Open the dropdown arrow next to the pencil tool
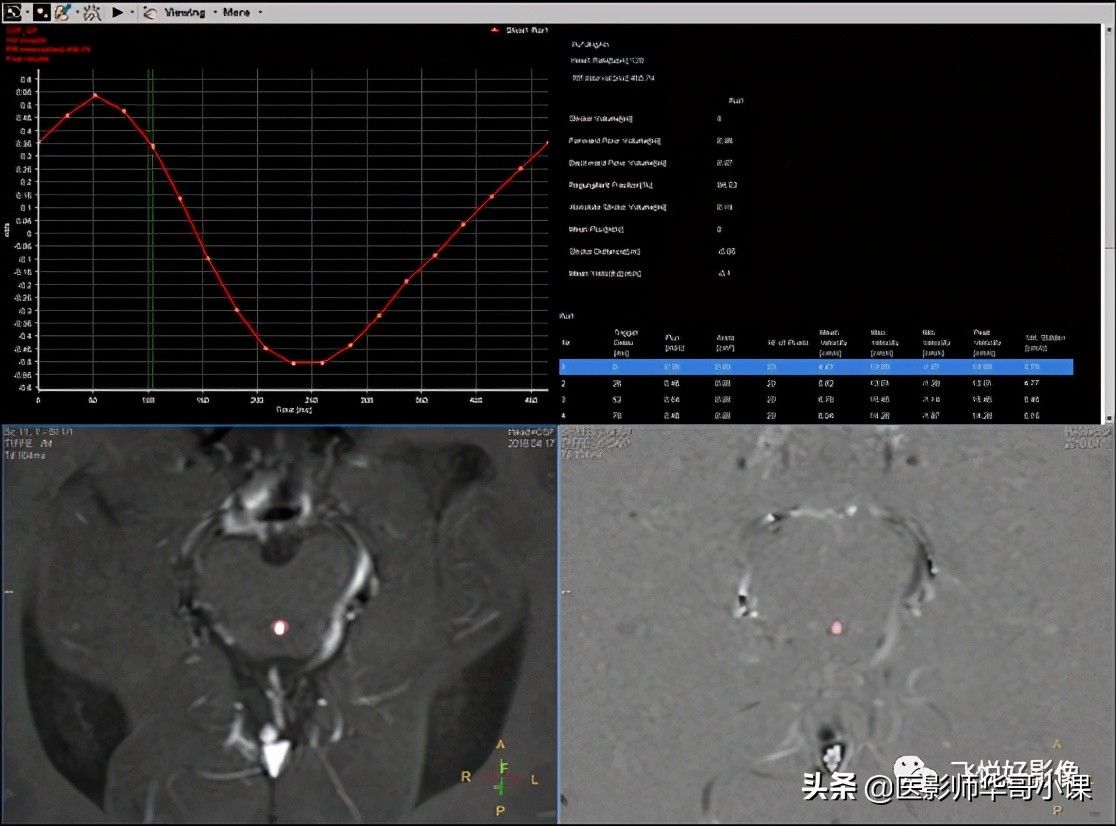 (76, 12)
